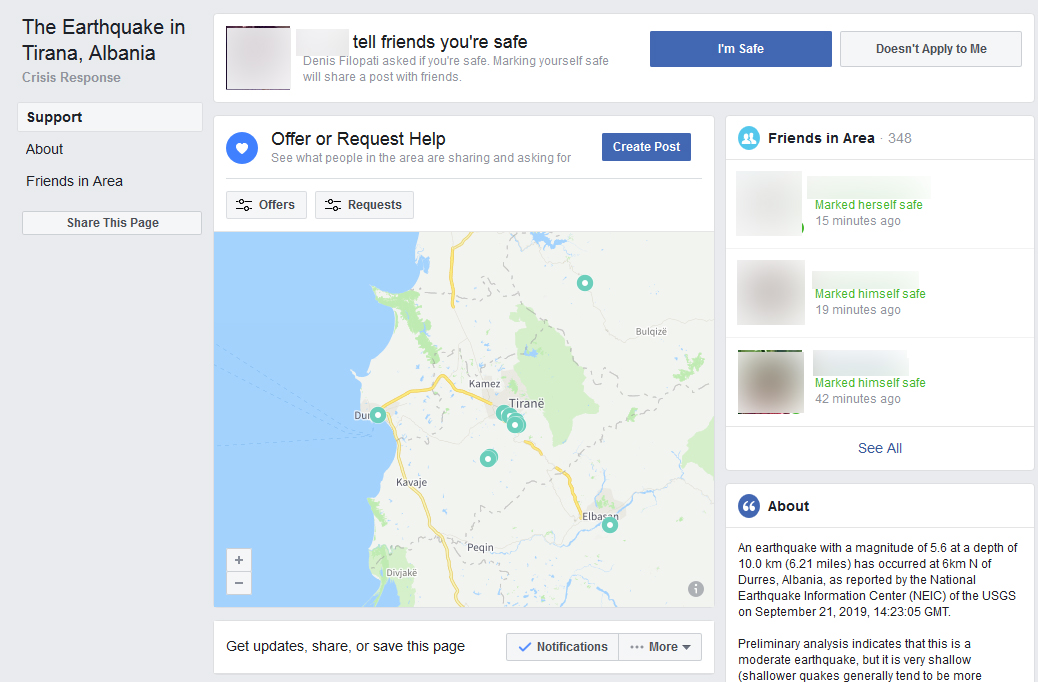1038x682 pixels.
Task: Open the map info icon
Action: [x=696, y=589]
